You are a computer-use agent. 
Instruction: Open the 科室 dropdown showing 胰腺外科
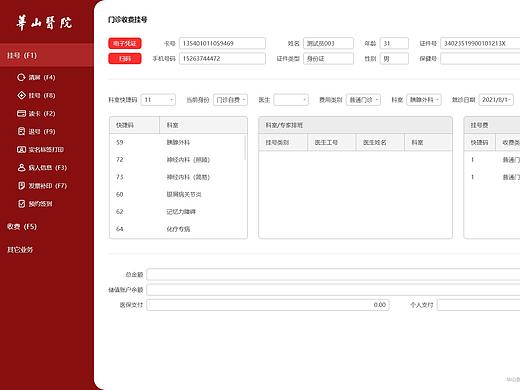tap(424, 100)
